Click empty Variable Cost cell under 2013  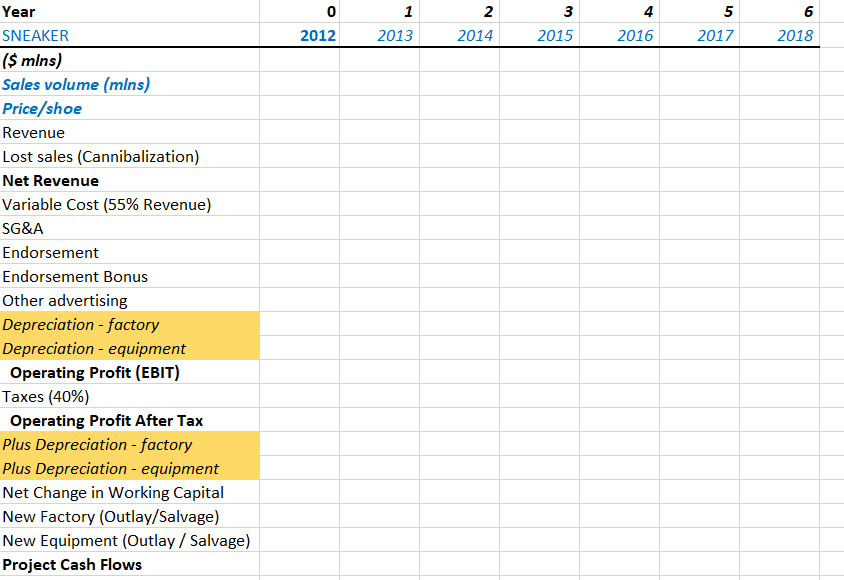pos(379,204)
